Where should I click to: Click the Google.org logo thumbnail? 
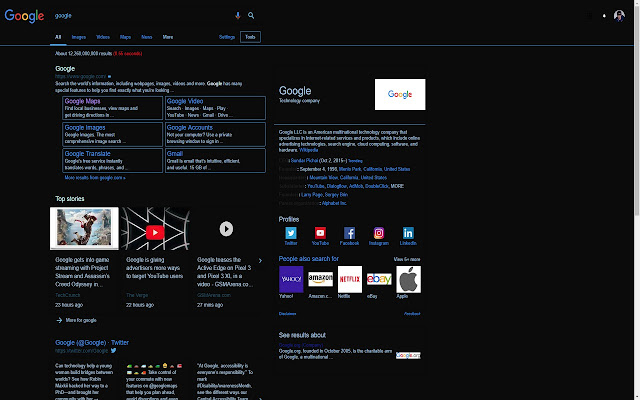click(x=408, y=356)
